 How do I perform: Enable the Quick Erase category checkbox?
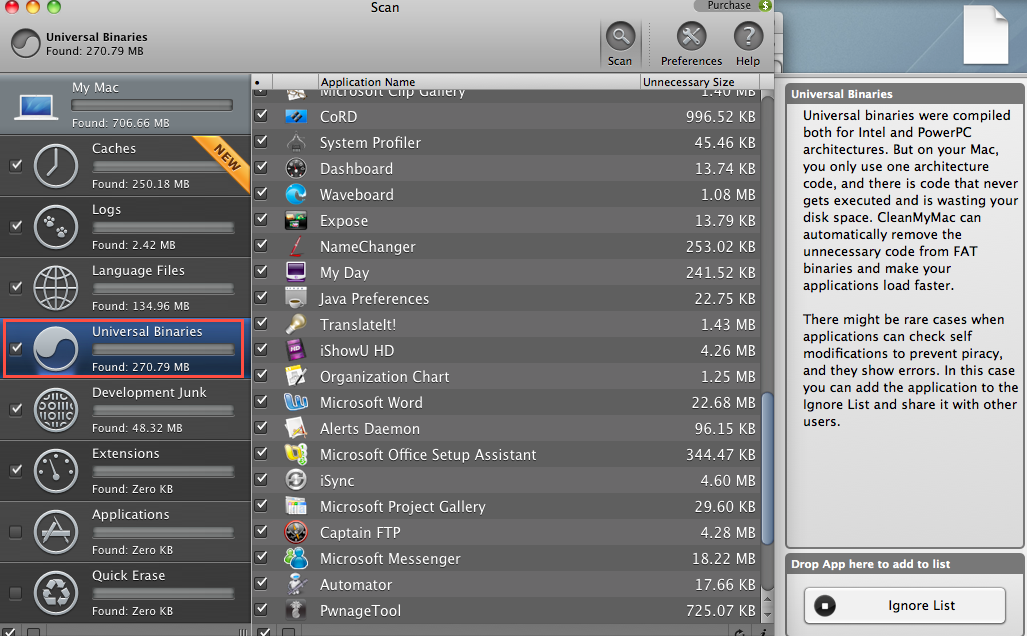pyautogui.click(x=16, y=592)
